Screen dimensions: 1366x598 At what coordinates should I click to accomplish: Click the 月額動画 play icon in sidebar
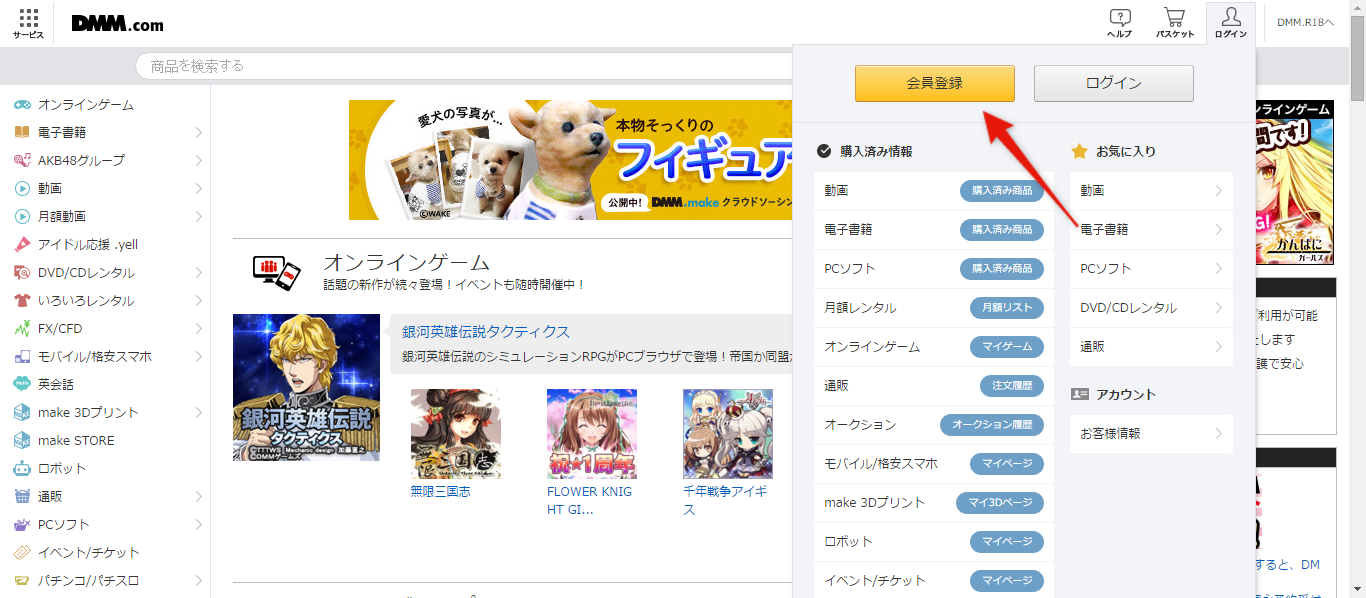[x=21, y=216]
